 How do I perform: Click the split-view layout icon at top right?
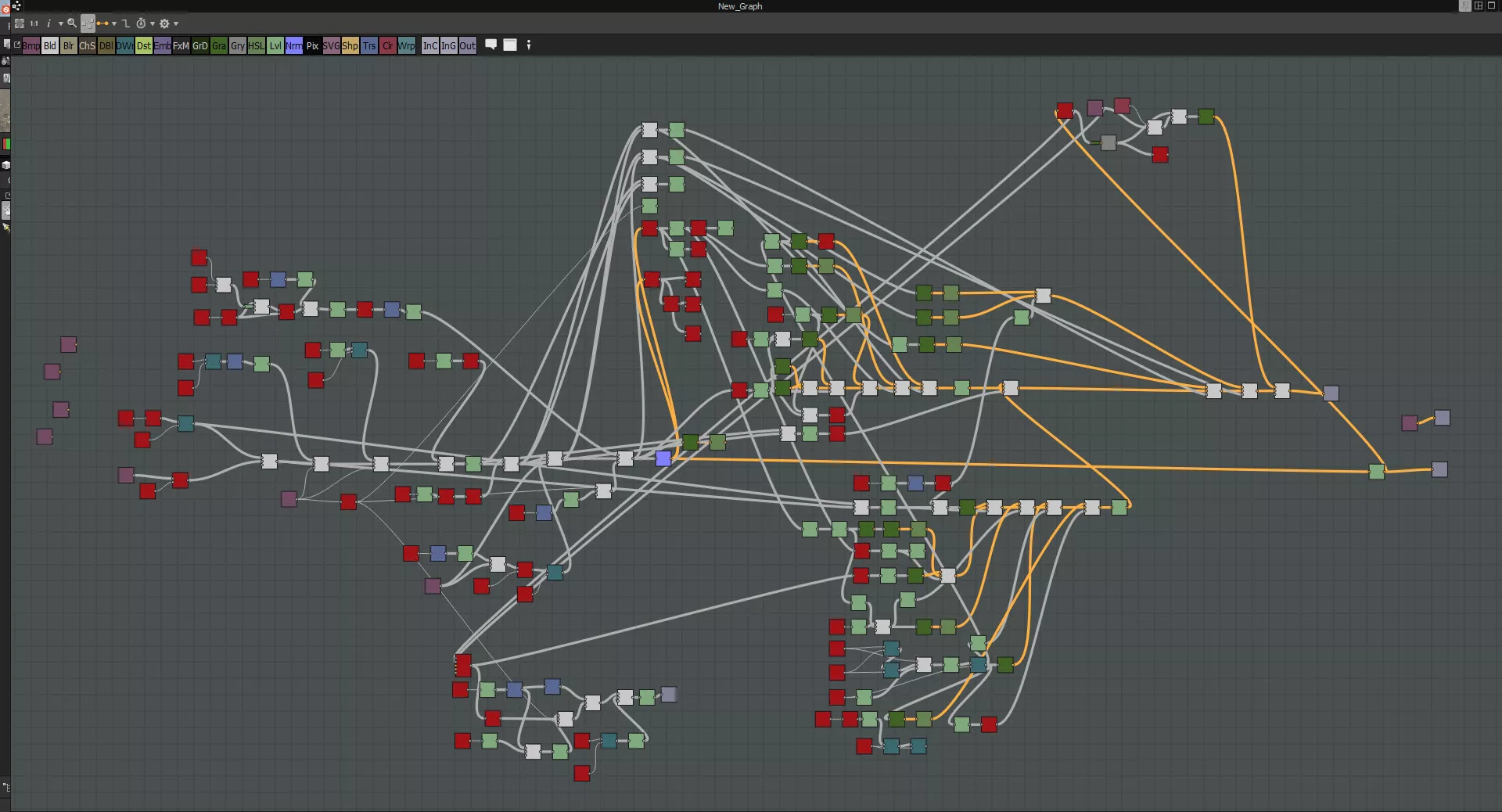(1479, 5)
